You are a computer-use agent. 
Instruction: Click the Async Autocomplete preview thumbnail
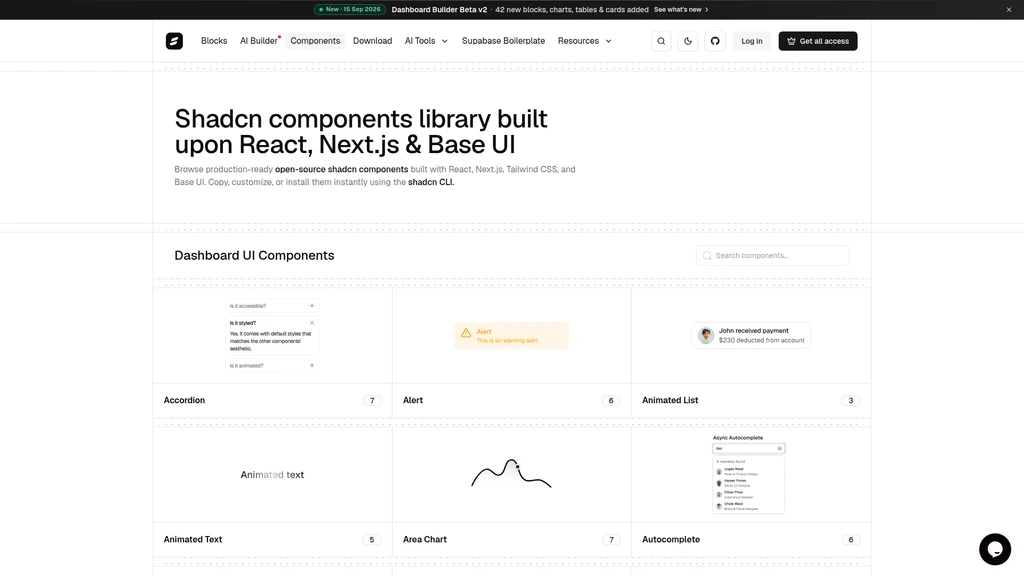tap(748, 474)
